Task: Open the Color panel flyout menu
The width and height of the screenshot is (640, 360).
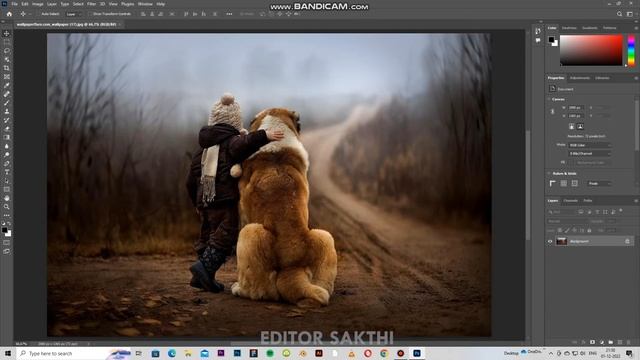Action: (x=636, y=28)
